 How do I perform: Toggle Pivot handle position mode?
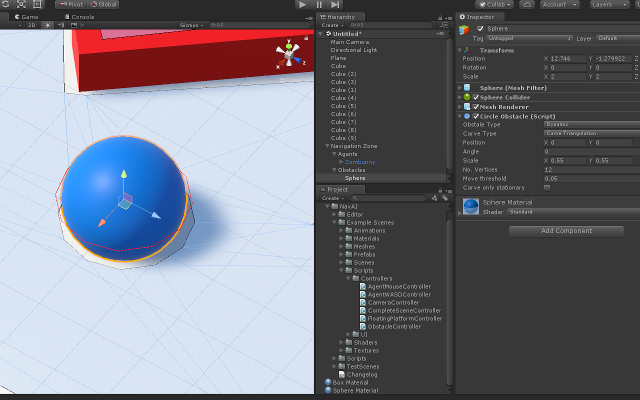point(71,4)
